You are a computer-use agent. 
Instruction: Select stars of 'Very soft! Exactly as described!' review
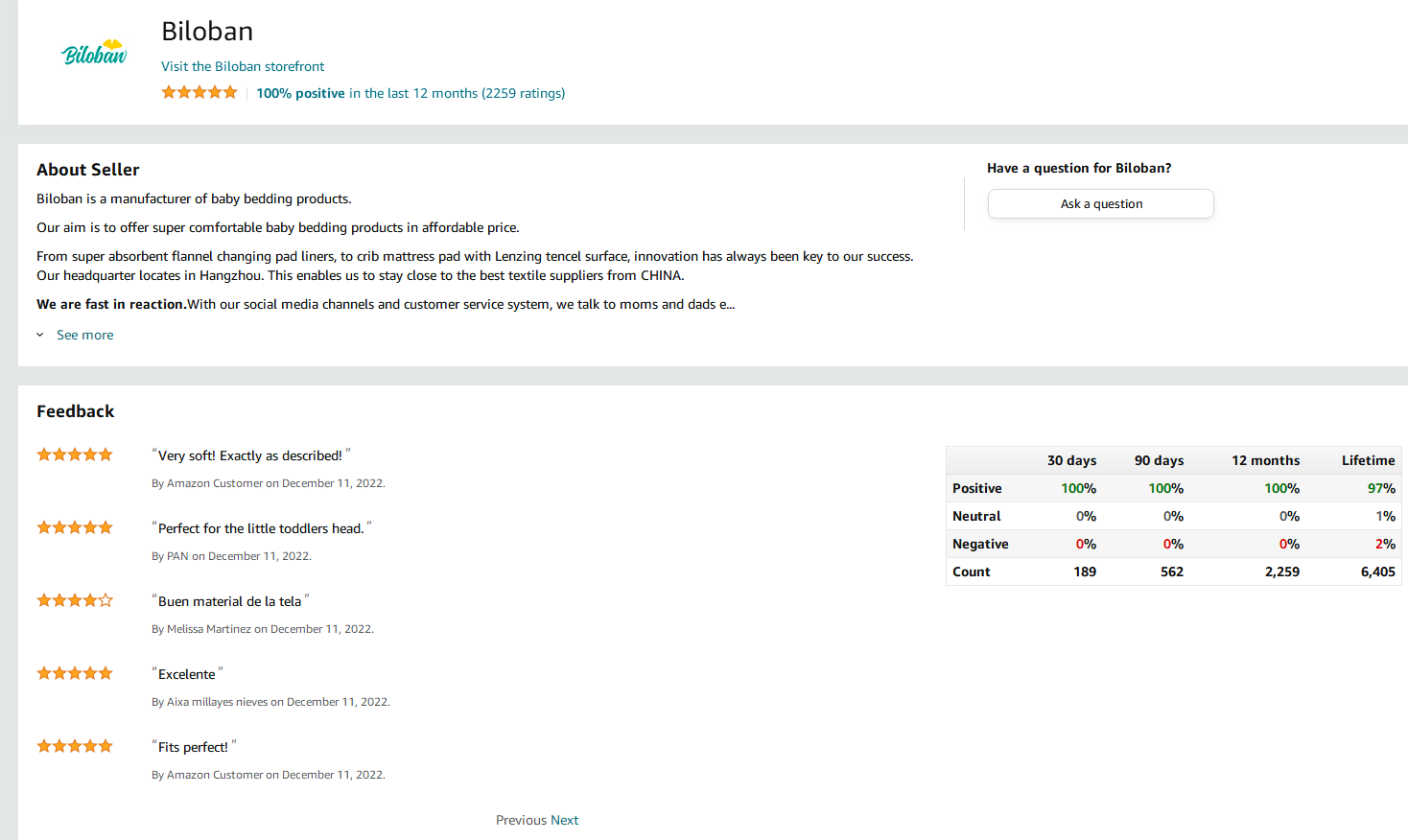click(x=75, y=455)
